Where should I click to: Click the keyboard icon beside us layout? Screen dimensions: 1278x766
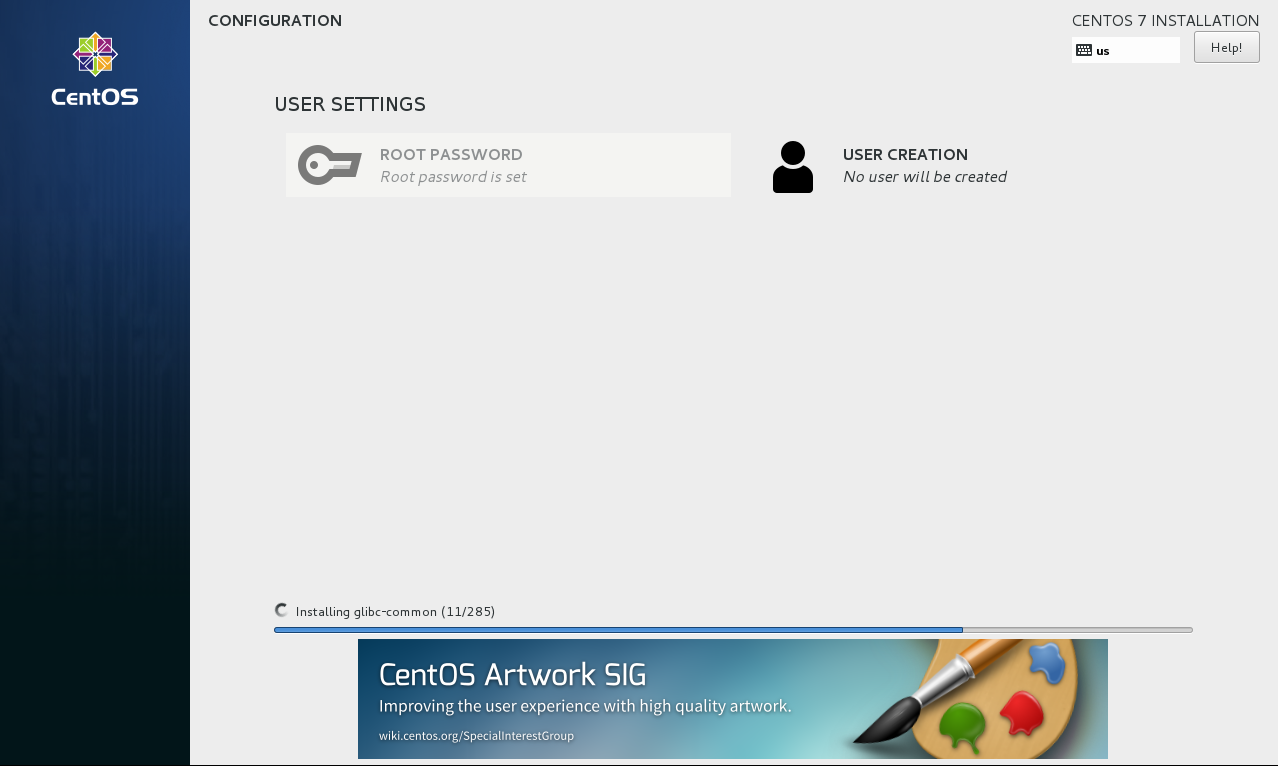[x=1084, y=50]
